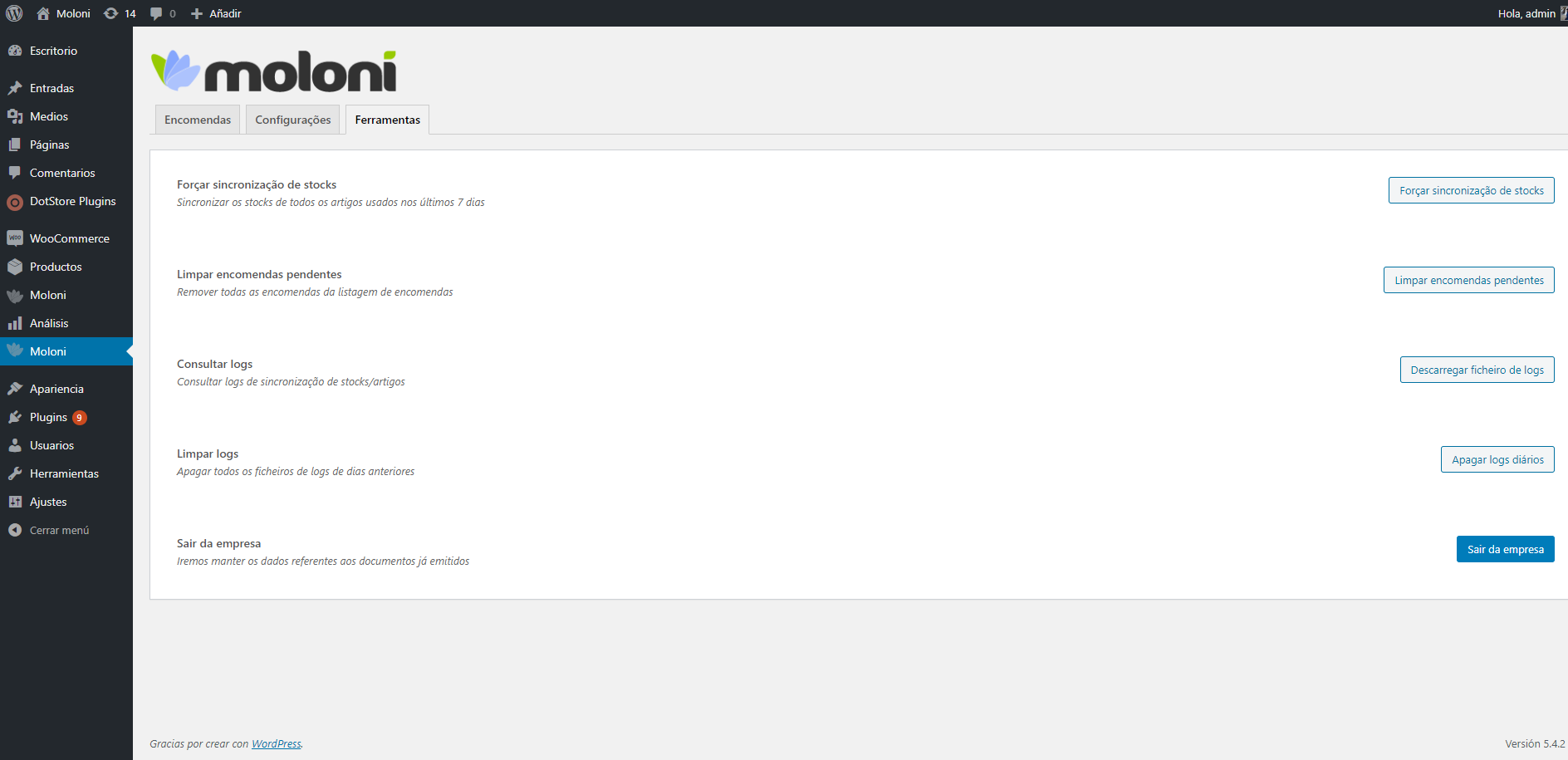Click Descarregar ficheiro de logs button
The height and width of the screenshot is (760, 1568).
pyautogui.click(x=1477, y=370)
